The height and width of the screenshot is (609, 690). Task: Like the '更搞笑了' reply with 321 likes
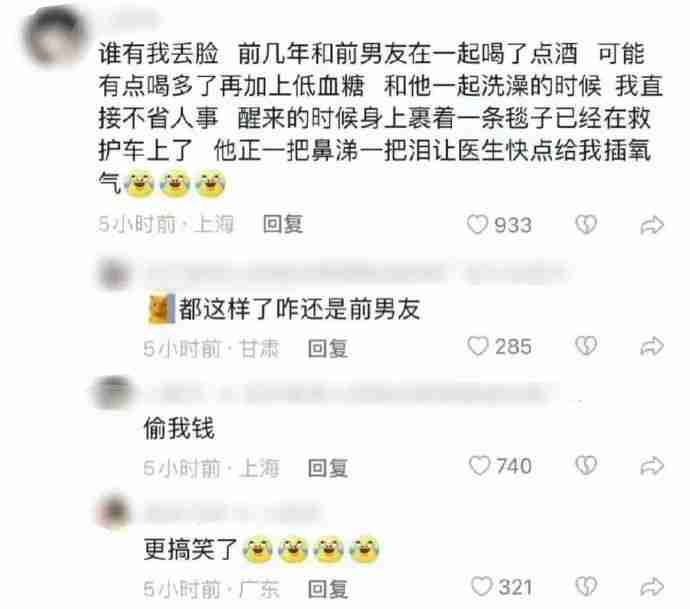tap(481, 587)
